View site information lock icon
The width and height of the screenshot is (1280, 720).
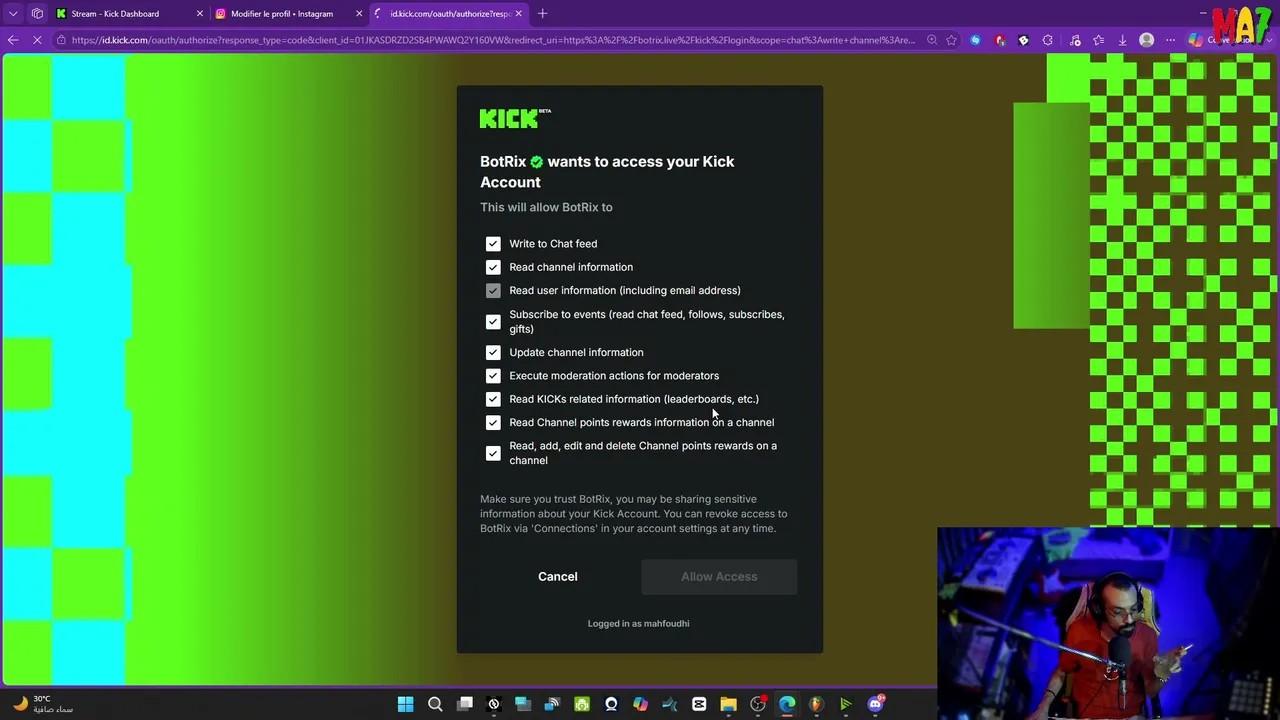point(61,40)
